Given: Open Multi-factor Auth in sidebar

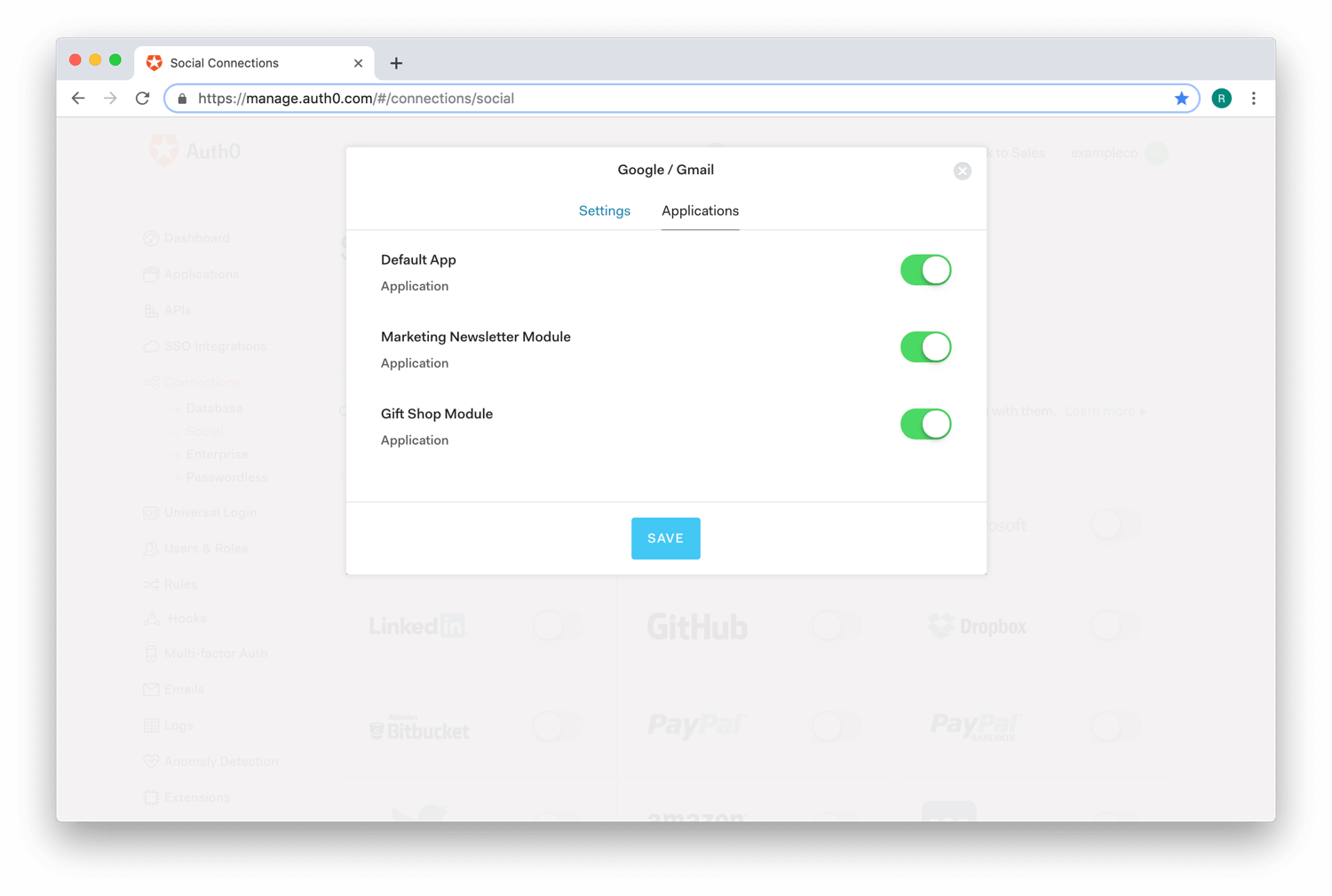Looking at the screenshot, I should point(205,654).
